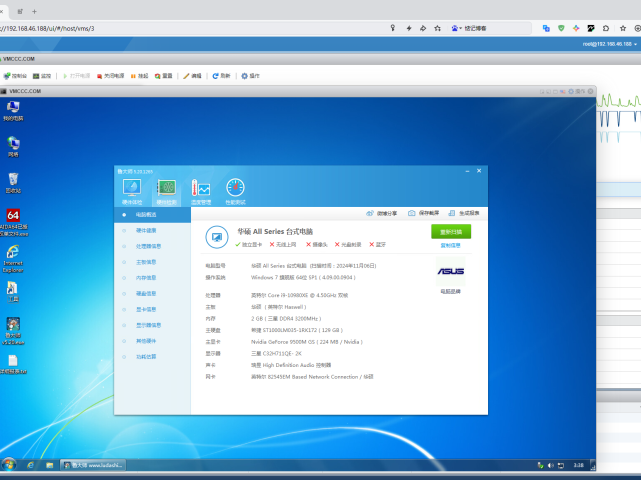Image resolution: width=641 pixels, height=480 pixels.
Task: Select 显卡信息 in the left sidebar
Action: [146, 309]
